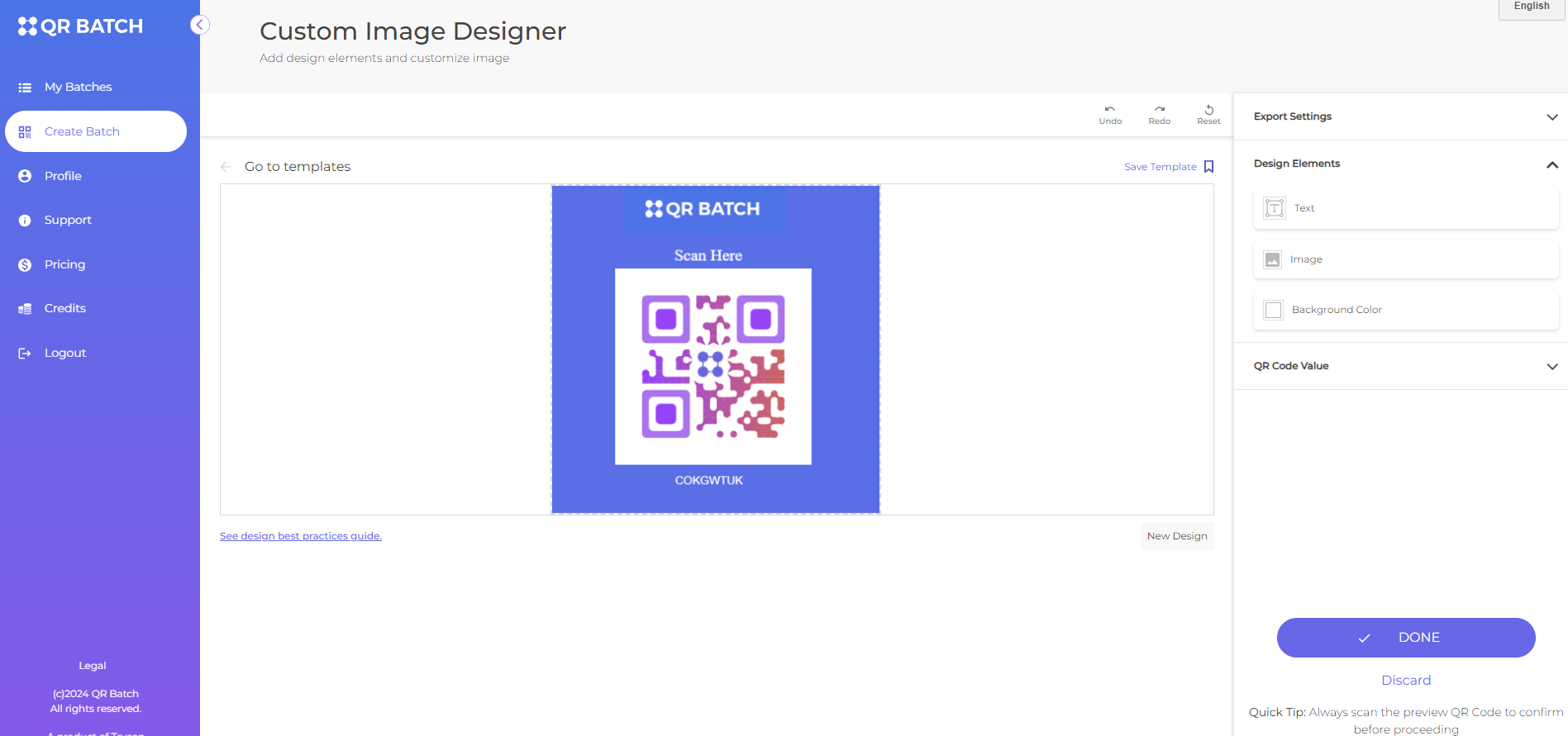
Task: Click the Logout arrow icon
Action: [25, 354]
